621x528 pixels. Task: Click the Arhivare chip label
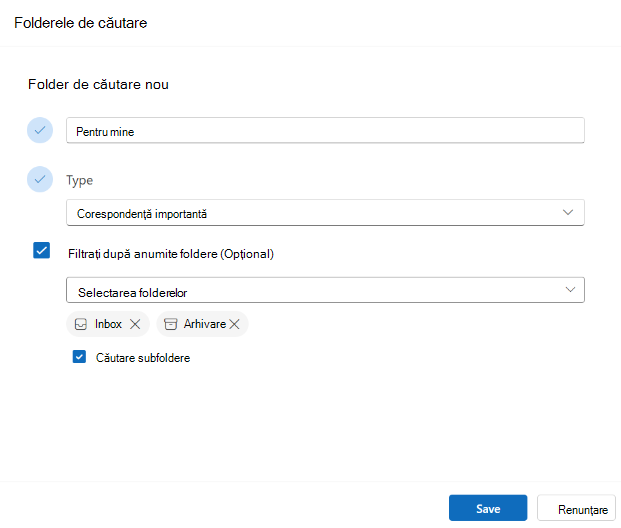(x=205, y=324)
